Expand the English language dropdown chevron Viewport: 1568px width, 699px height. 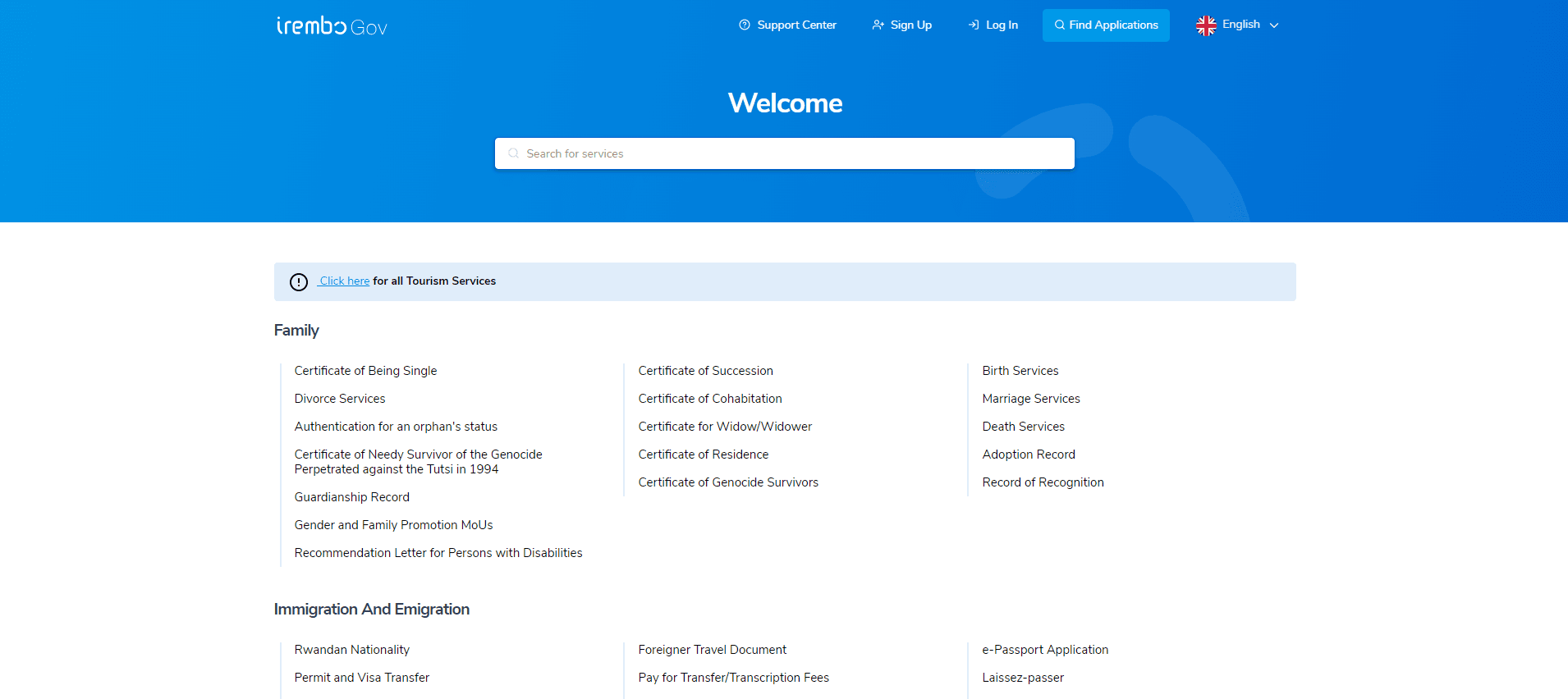coord(1274,25)
